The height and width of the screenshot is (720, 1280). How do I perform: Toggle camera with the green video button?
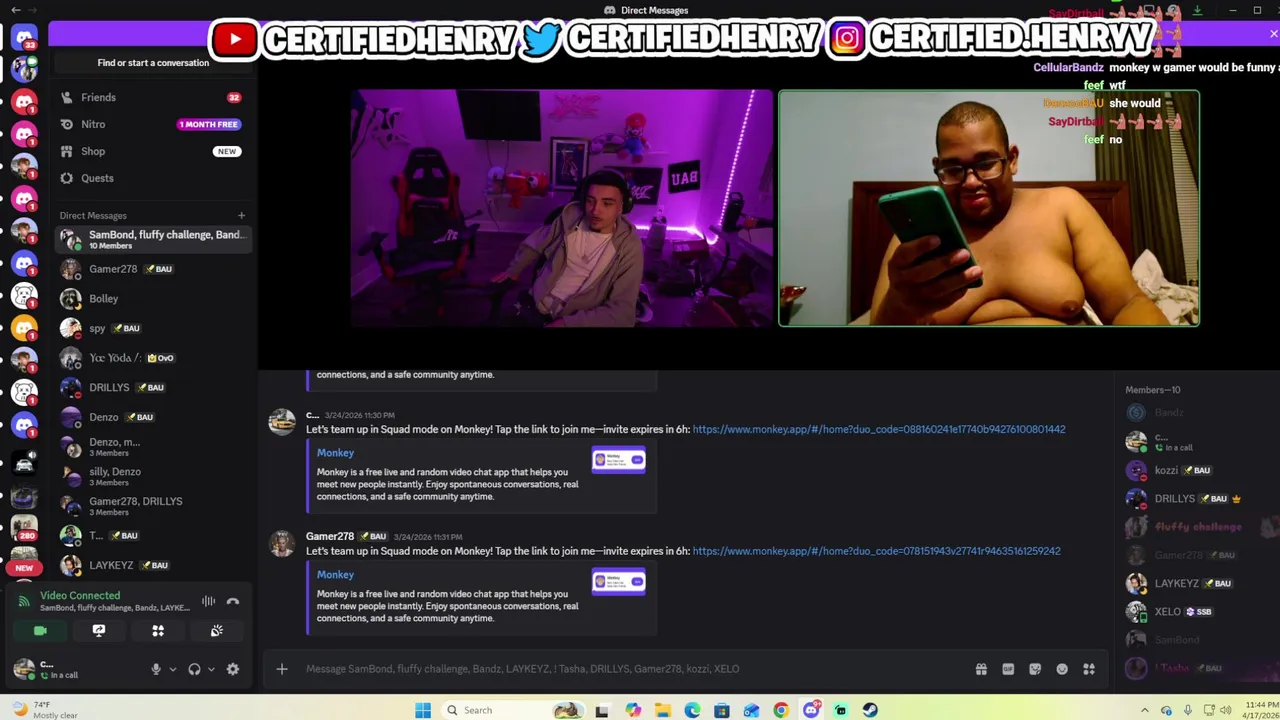pyautogui.click(x=40, y=631)
